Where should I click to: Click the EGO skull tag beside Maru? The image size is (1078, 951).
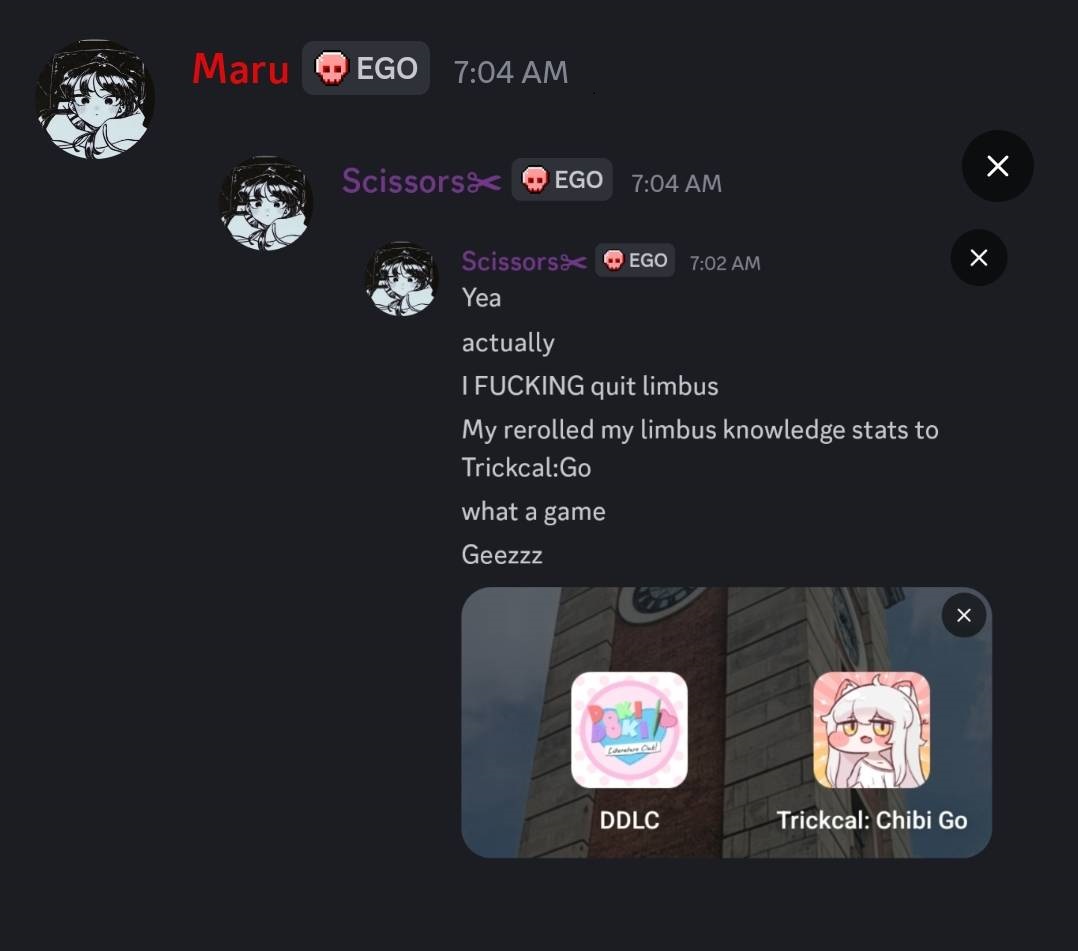(x=366, y=68)
